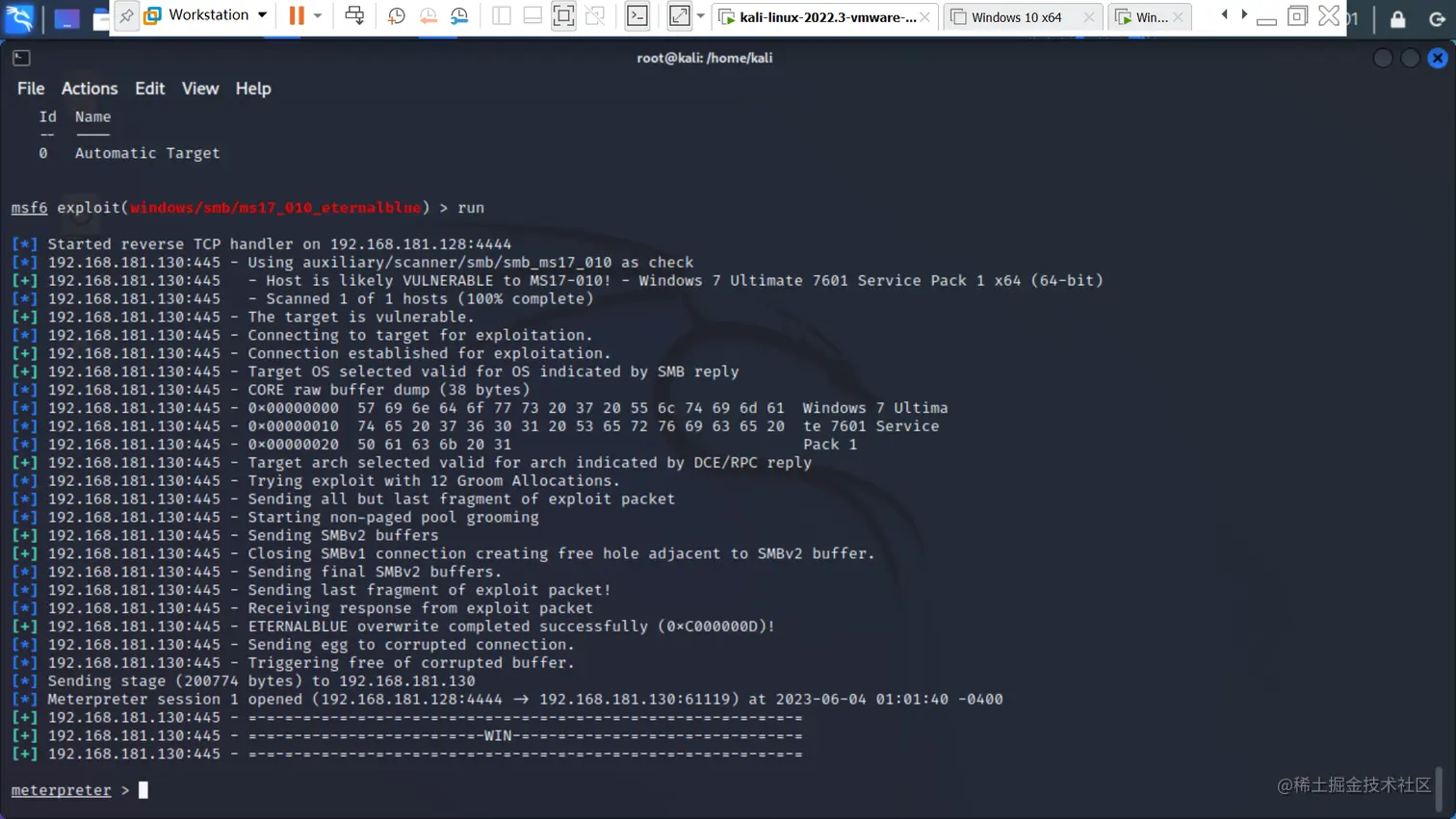
Task: Click the unity mode icon
Action: click(x=595, y=15)
